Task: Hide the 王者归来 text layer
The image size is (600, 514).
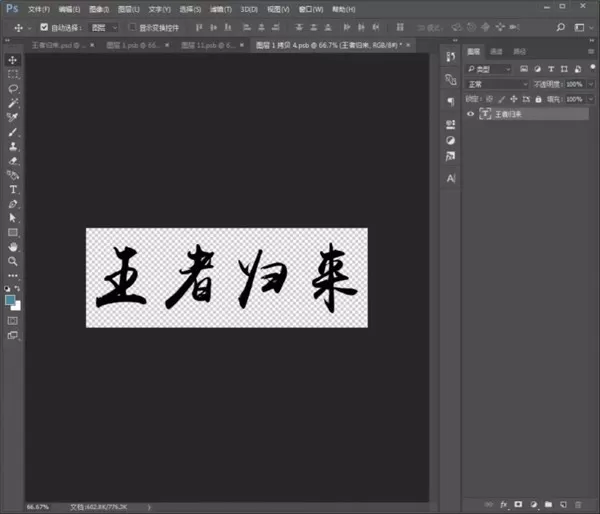Action: [471, 114]
